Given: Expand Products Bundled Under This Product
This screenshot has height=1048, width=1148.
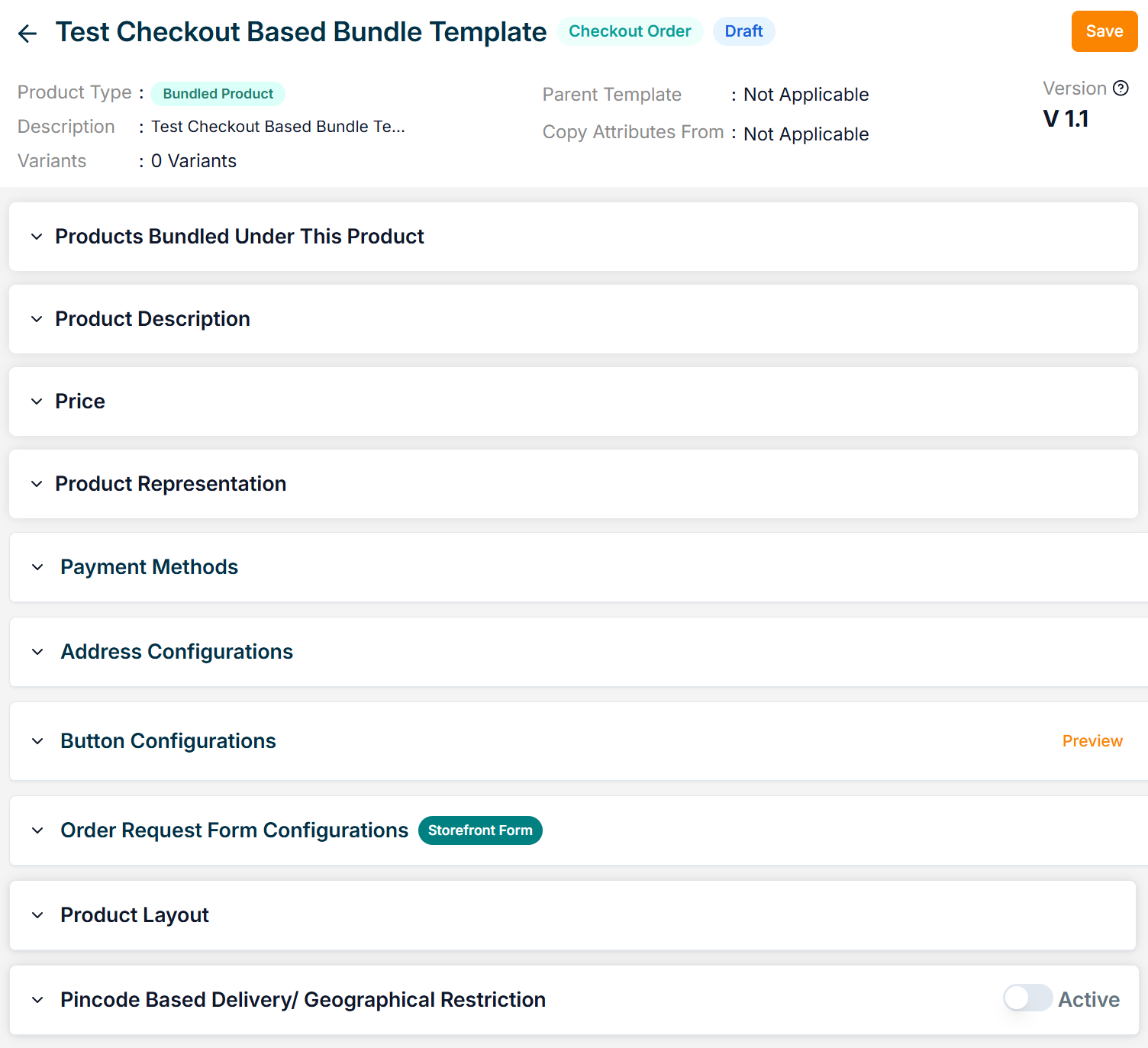Looking at the screenshot, I should pyautogui.click(x=37, y=237).
